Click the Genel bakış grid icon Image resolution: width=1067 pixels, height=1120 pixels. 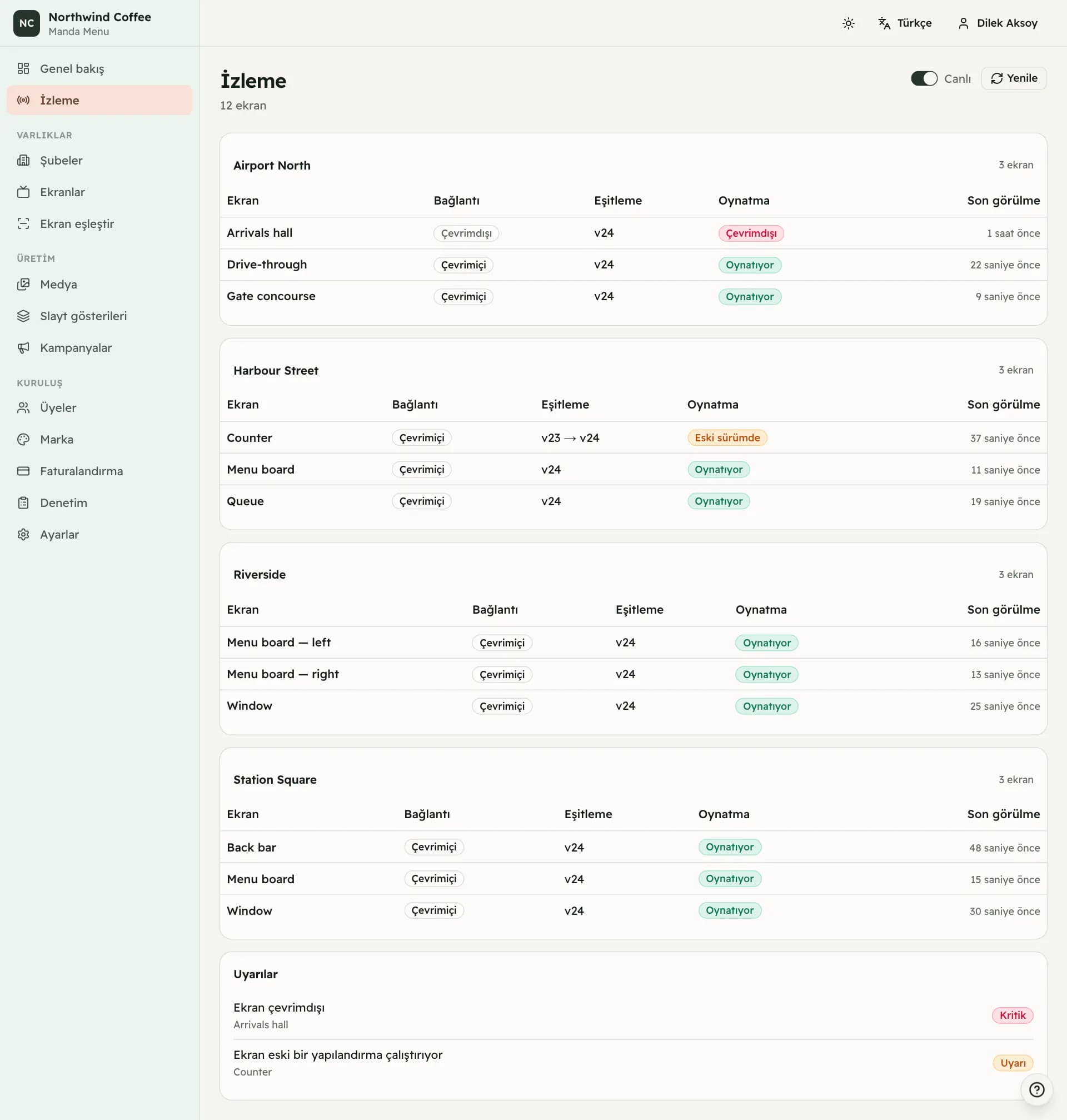(23, 69)
